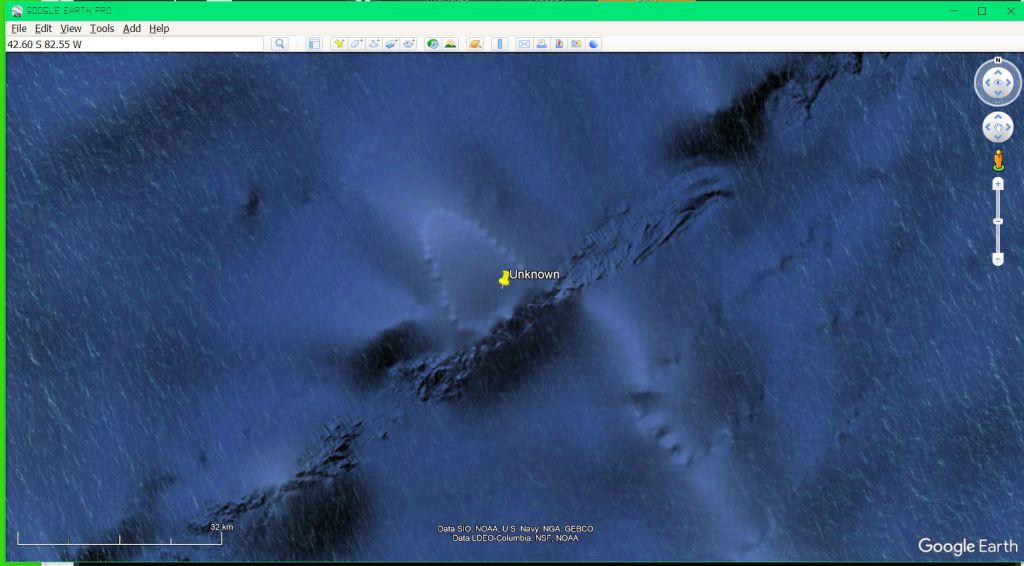Click the zoom slider handle
The height and width of the screenshot is (566, 1024).
[997, 221]
